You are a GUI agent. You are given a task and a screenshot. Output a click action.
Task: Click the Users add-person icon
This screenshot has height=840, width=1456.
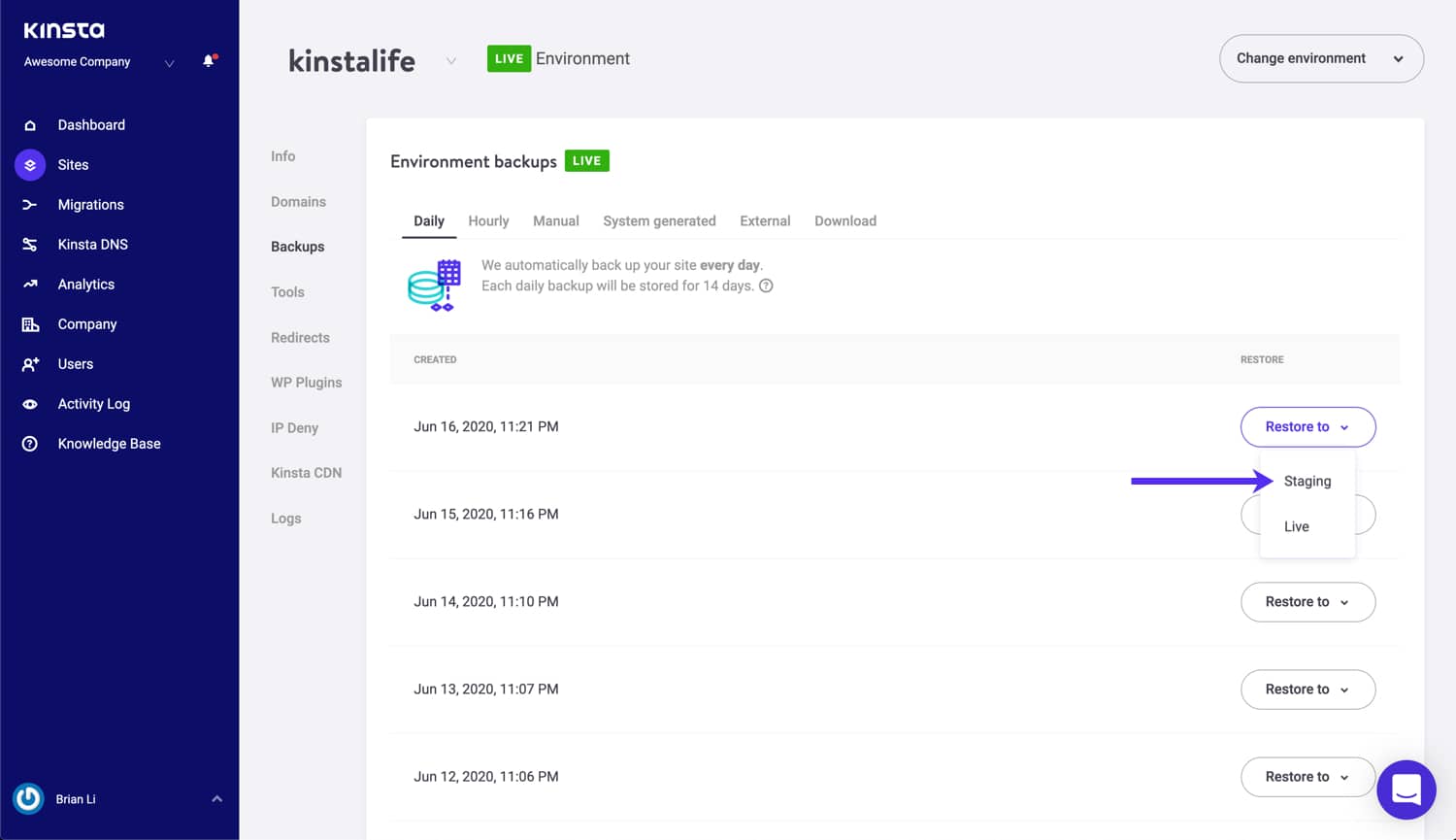30,364
